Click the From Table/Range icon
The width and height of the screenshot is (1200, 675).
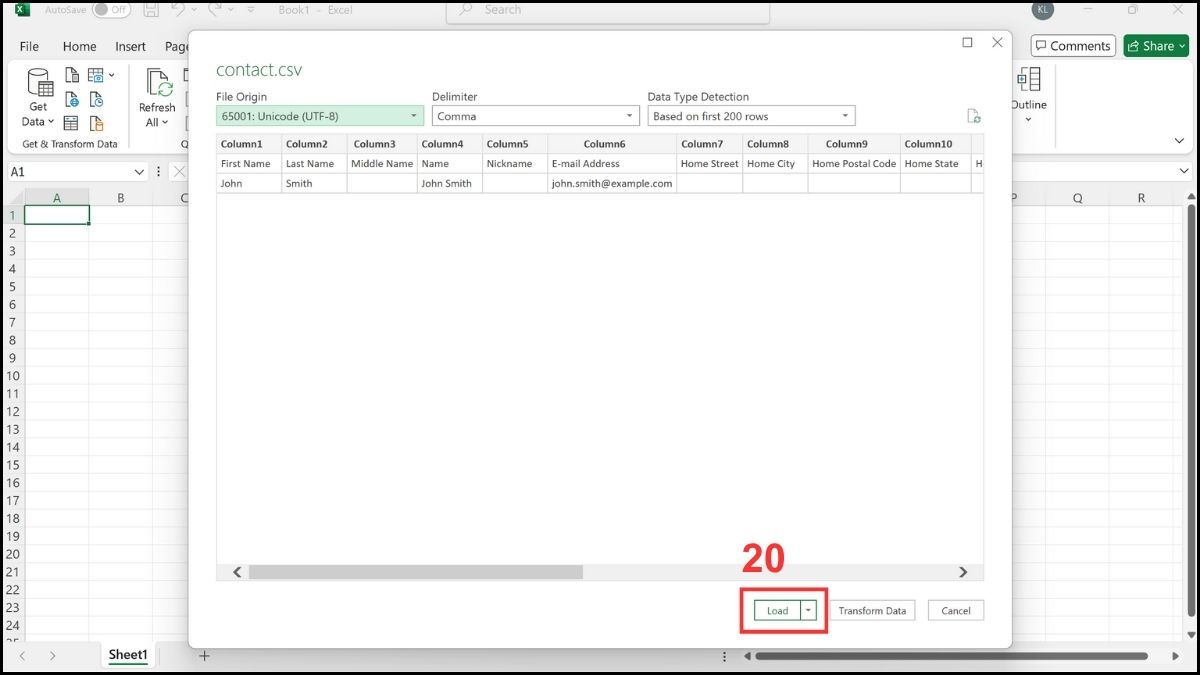click(x=71, y=122)
